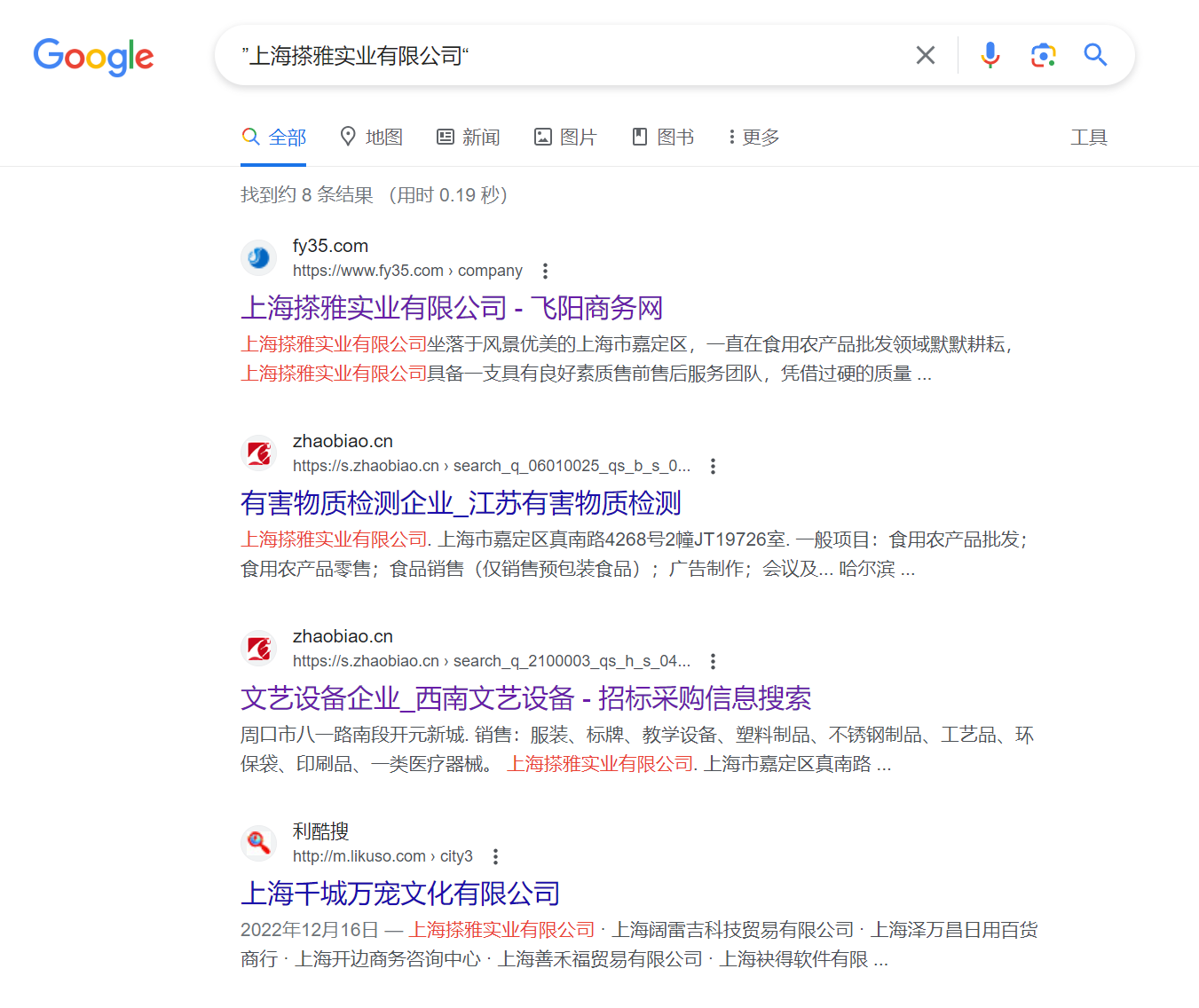
Task: Click the 图片 tab image icon
Action: click(542, 137)
